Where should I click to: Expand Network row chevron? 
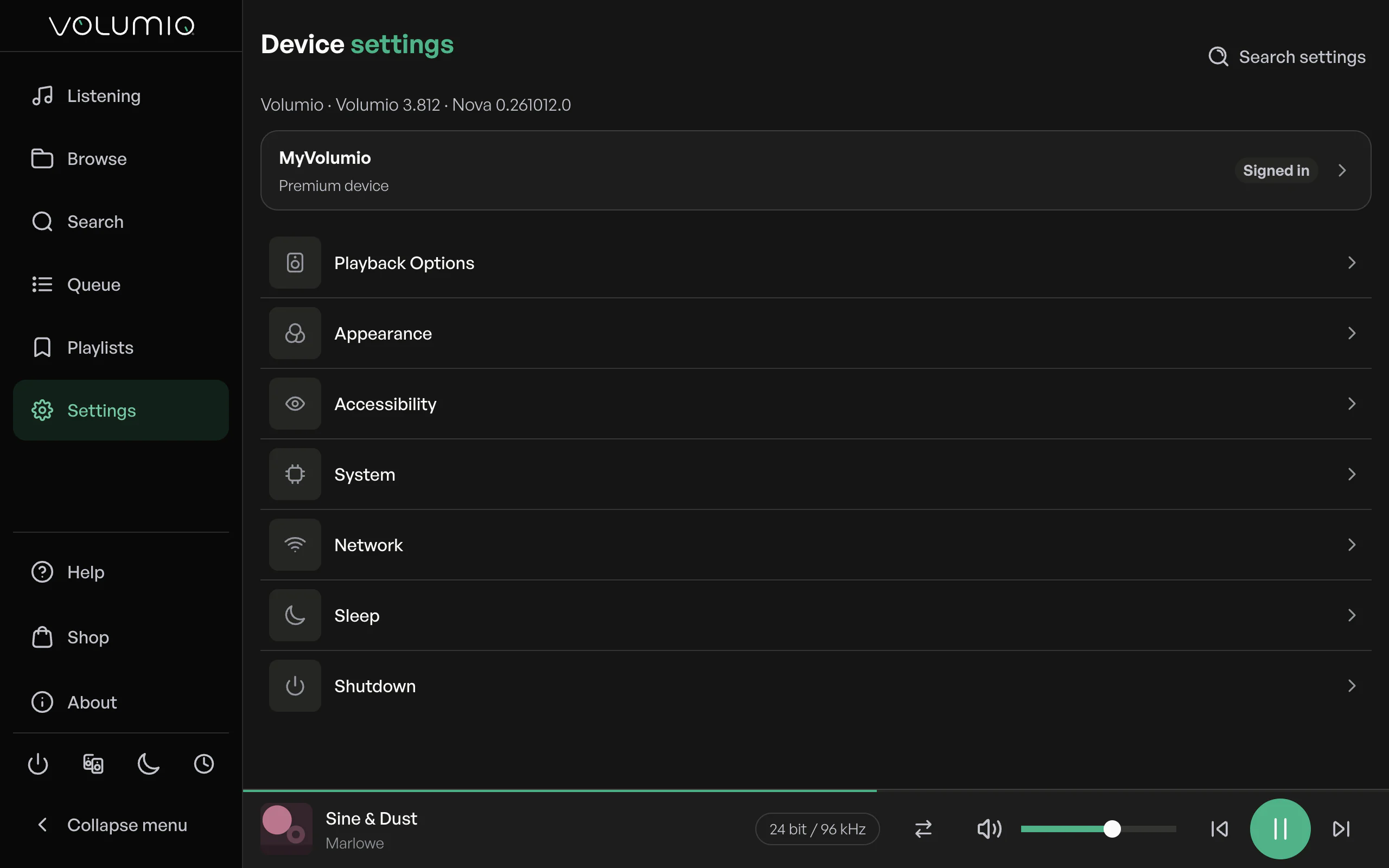[1352, 545]
